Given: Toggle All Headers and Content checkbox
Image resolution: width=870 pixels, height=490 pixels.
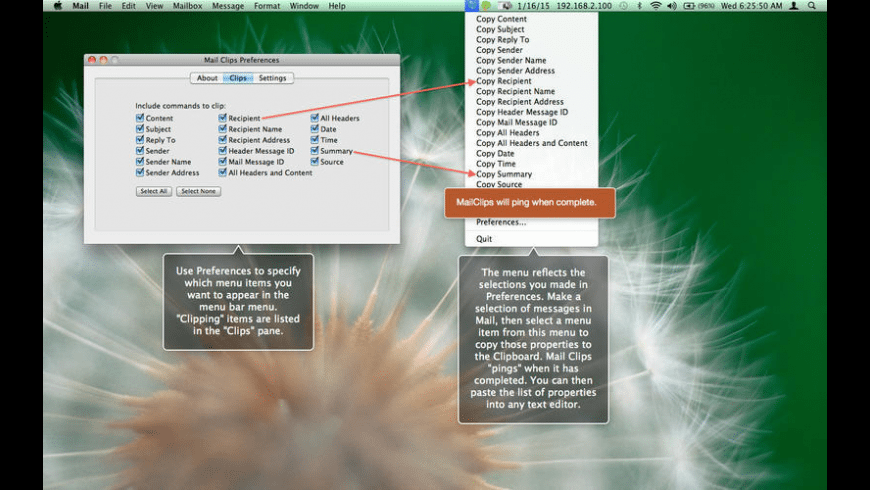Looking at the screenshot, I should (222, 172).
